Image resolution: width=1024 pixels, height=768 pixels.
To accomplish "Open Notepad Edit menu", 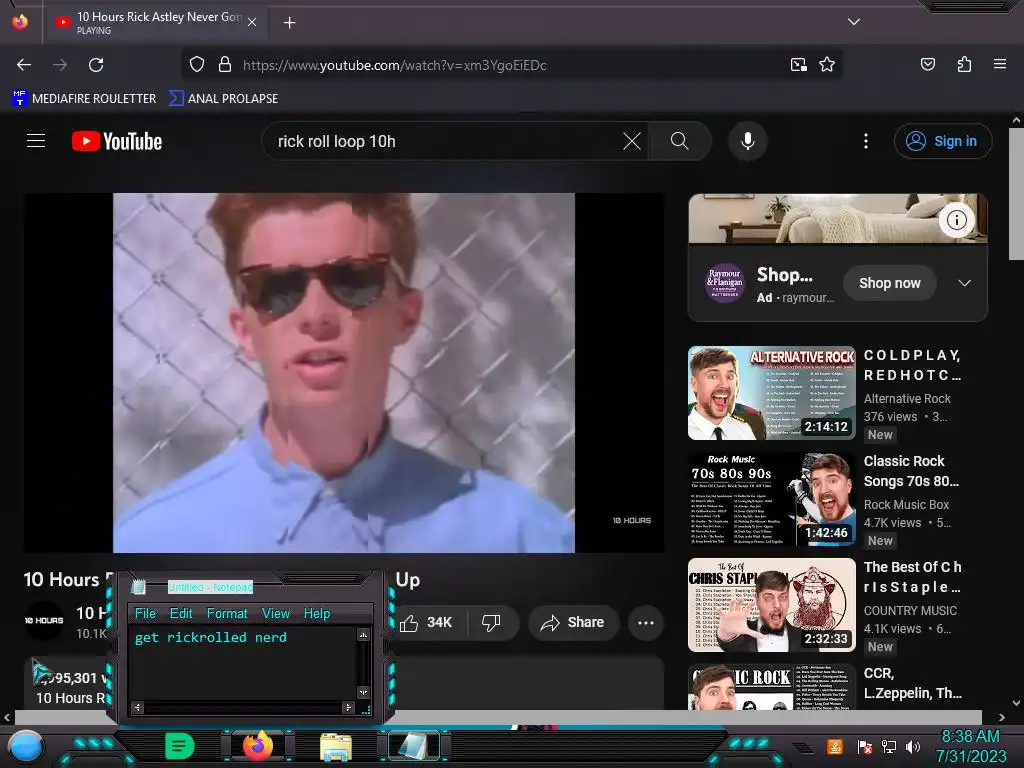I will pos(181,613).
